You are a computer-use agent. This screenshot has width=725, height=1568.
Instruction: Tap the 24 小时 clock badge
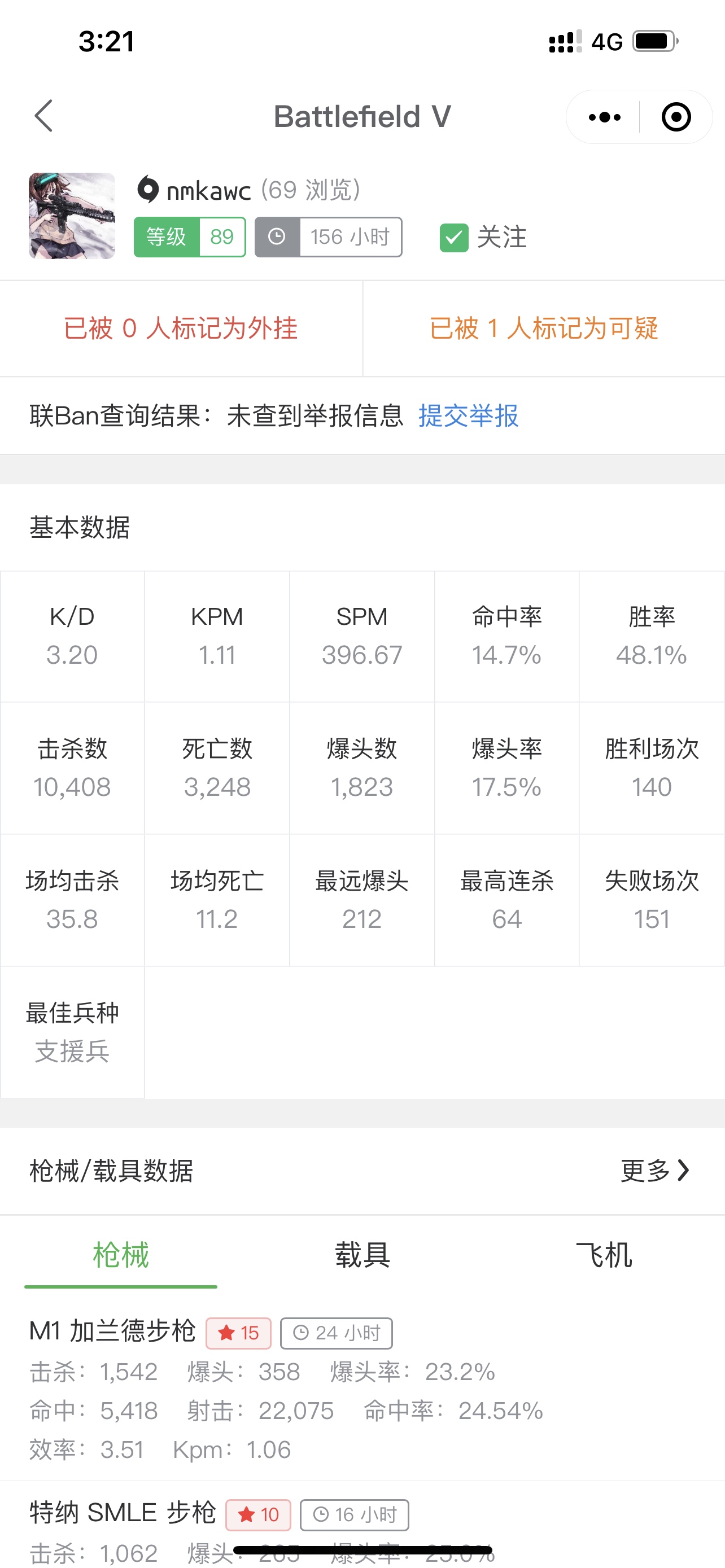pos(336,1333)
